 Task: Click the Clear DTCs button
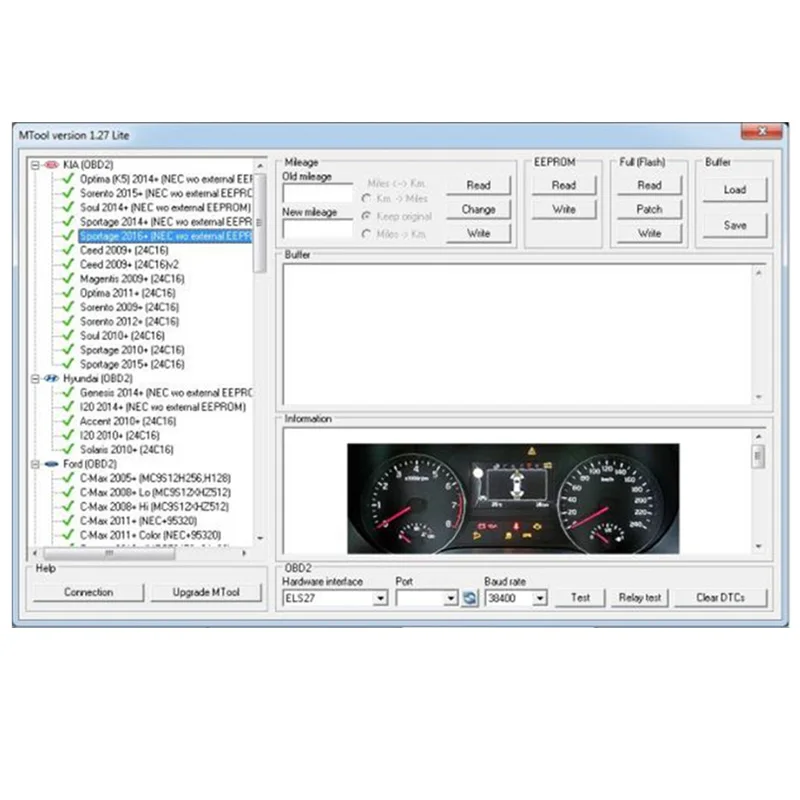(x=720, y=598)
